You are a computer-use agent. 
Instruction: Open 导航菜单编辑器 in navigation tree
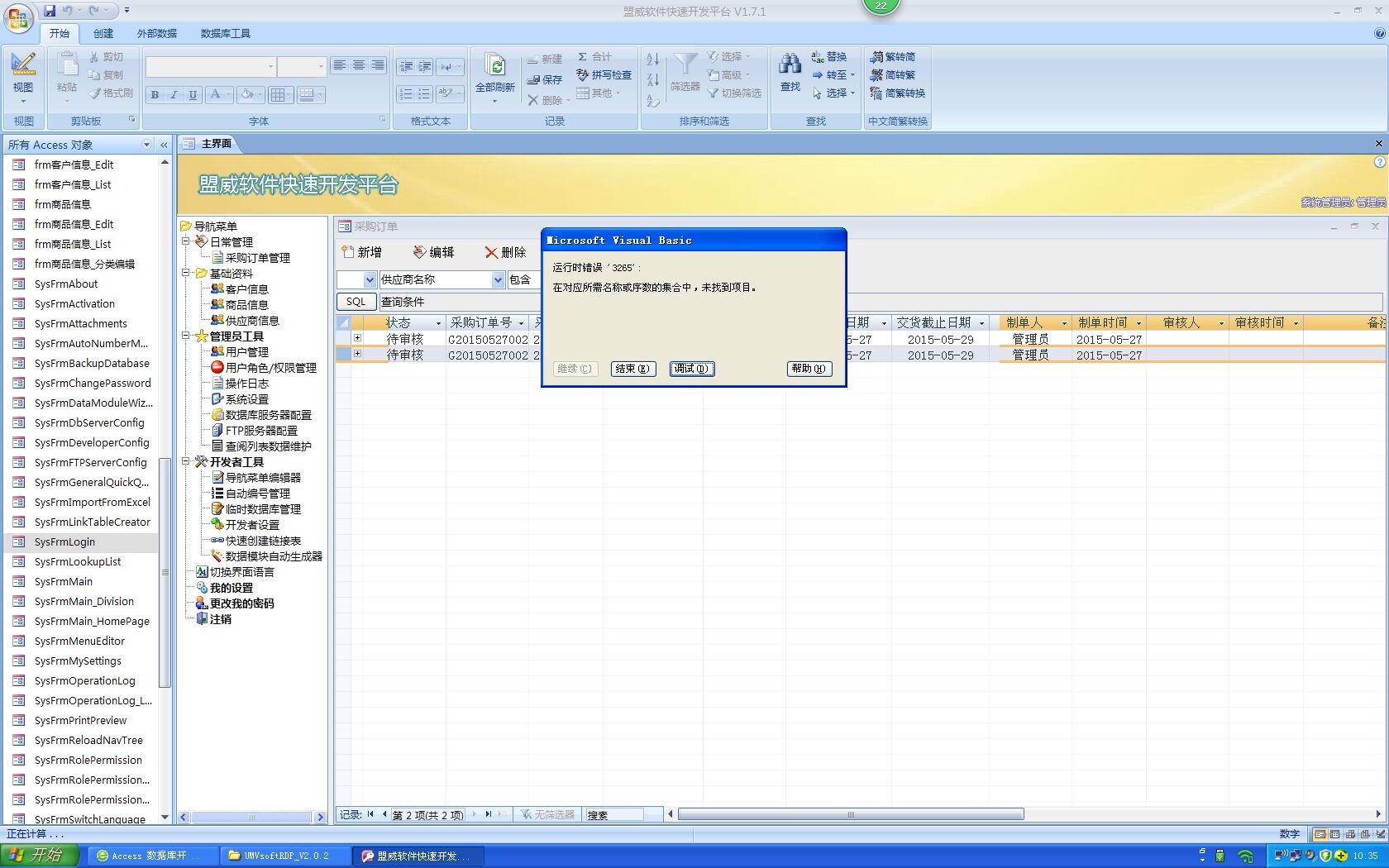(x=263, y=478)
